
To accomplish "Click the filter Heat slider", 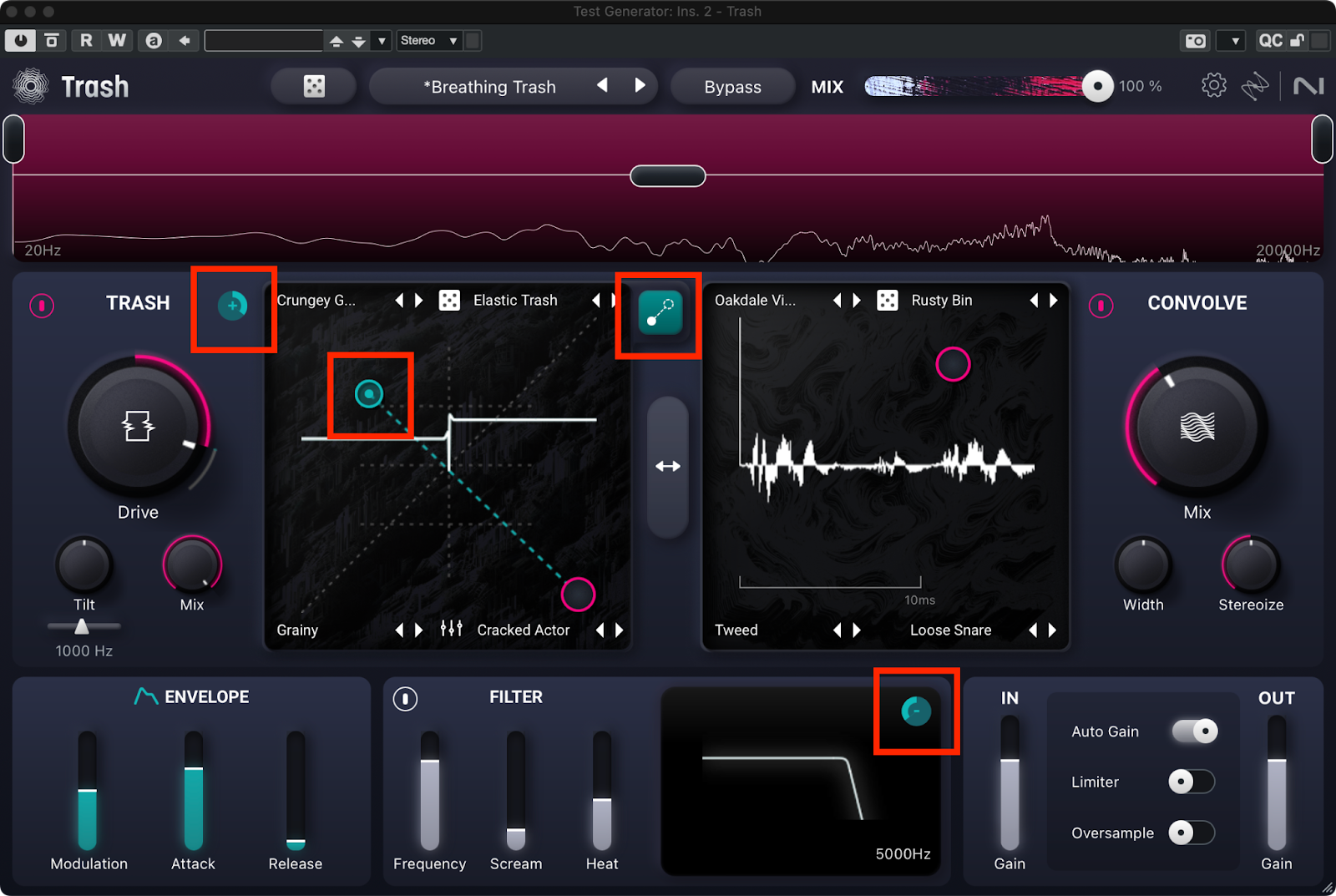I will click(x=602, y=791).
